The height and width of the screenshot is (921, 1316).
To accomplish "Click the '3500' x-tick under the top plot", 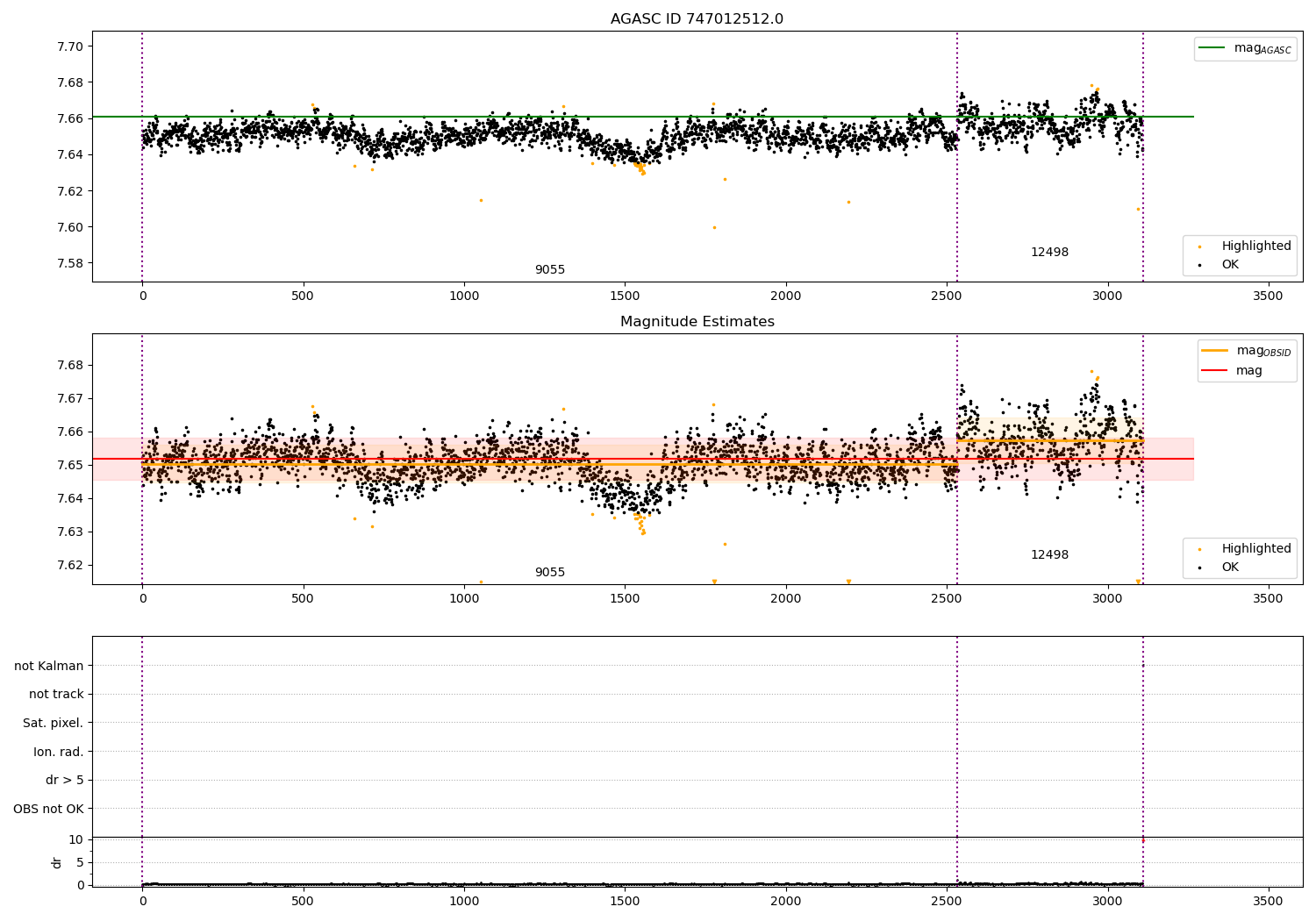I will (x=1269, y=296).
